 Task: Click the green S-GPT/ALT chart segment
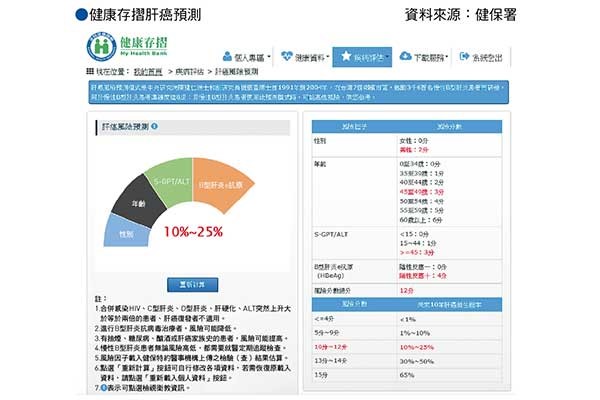click(x=168, y=182)
